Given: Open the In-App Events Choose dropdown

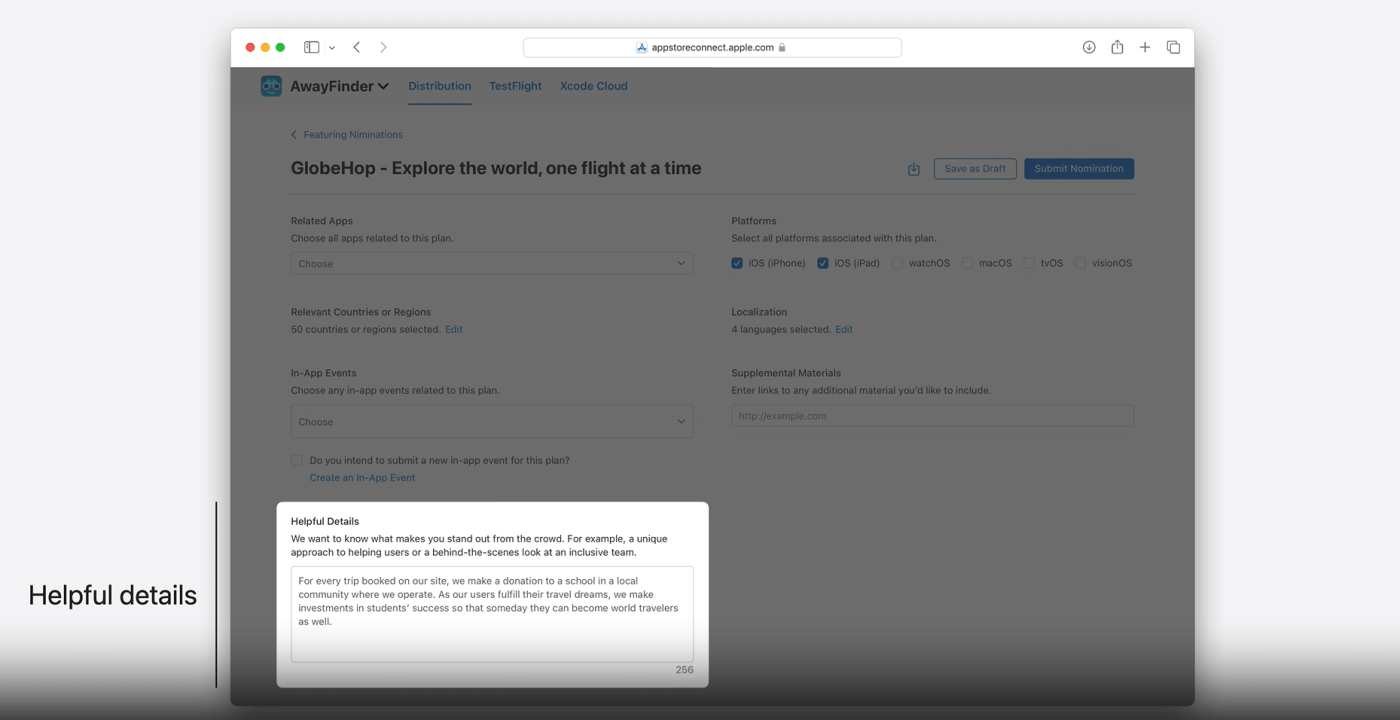Looking at the screenshot, I should [x=492, y=421].
